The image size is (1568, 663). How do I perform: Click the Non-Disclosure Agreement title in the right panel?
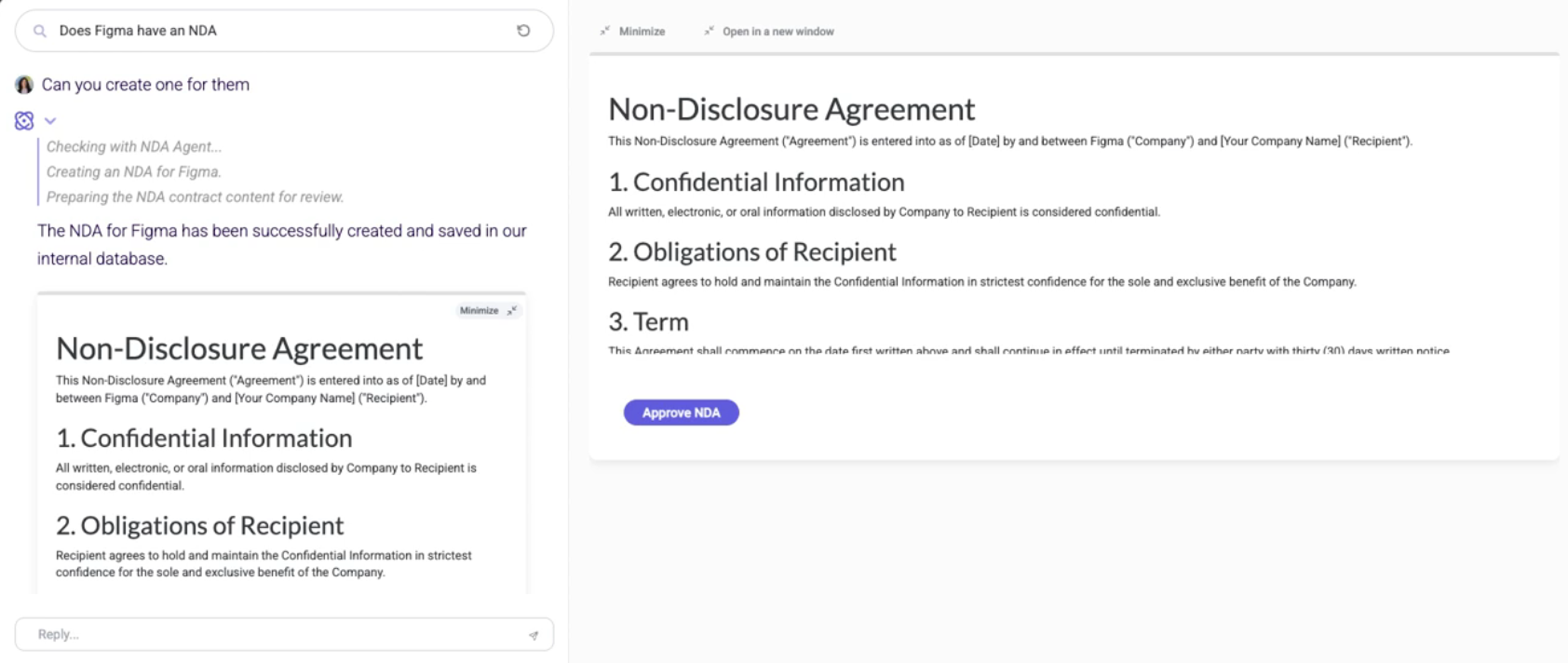point(791,110)
